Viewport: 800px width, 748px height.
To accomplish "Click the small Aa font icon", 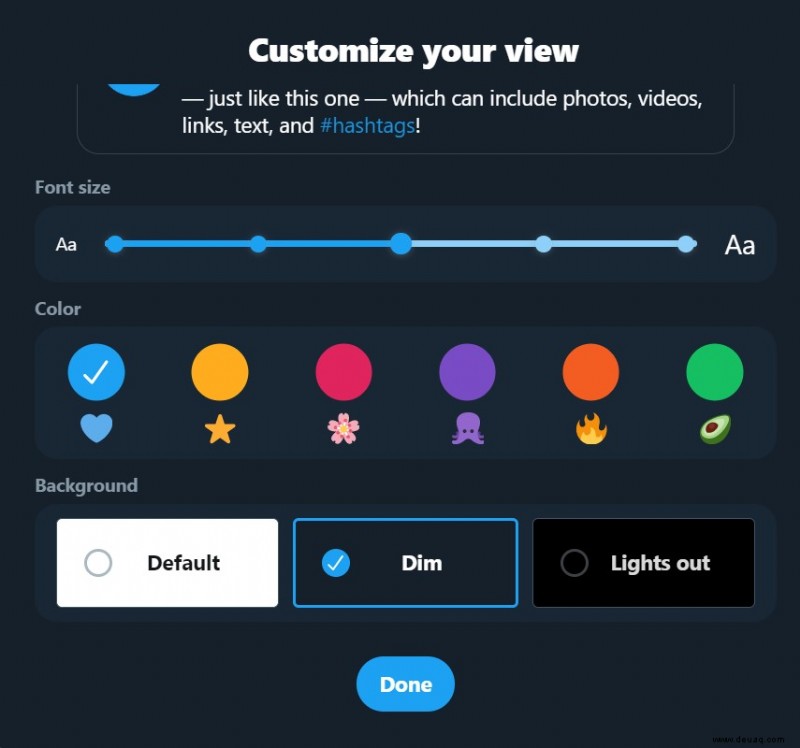I will pyautogui.click(x=66, y=244).
